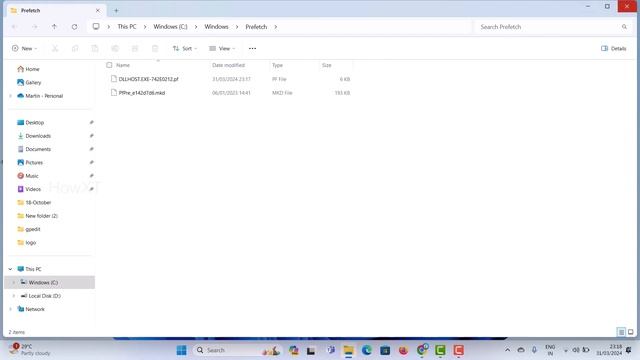Select Windows (C:) in the tree
Screen dimensions: 640x360
pos(50,282)
